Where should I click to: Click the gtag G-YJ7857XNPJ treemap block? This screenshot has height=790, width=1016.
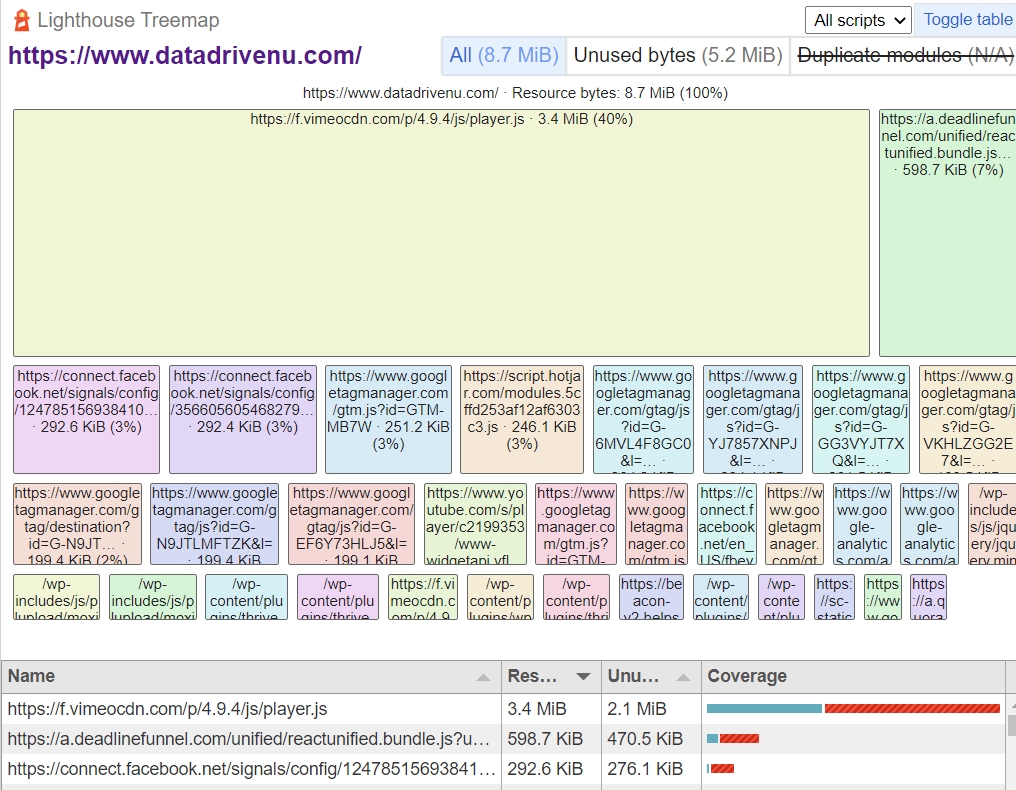pyautogui.click(x=753, y=419)
